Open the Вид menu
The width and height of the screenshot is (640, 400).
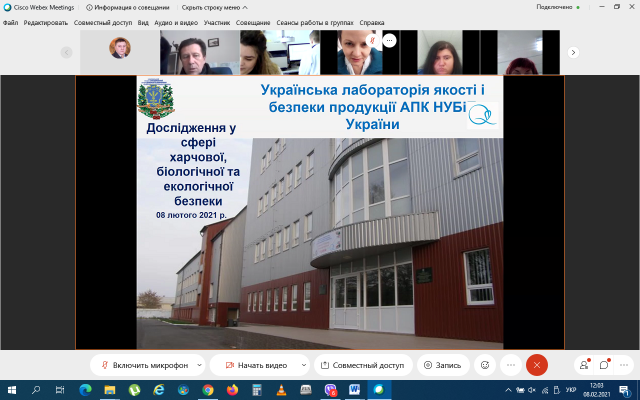click(x=143, y=23)
